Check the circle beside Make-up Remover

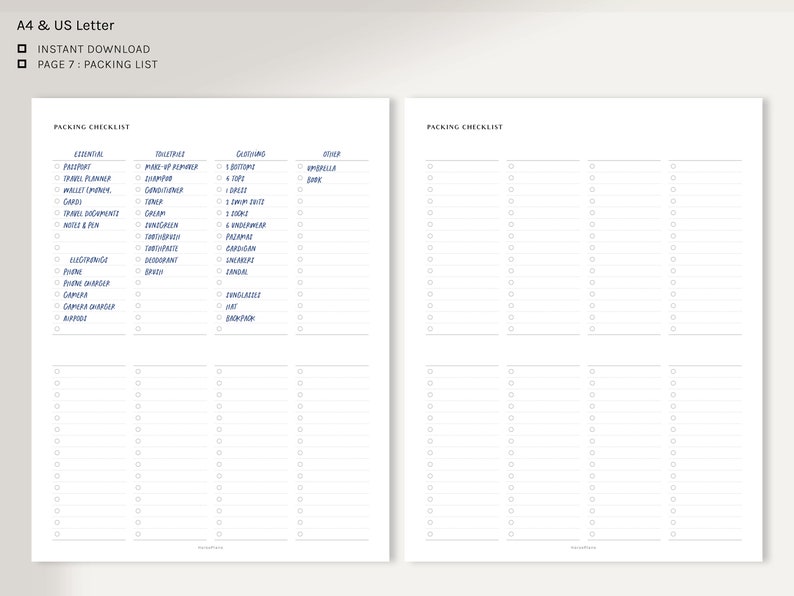click(x=138, y=166)
